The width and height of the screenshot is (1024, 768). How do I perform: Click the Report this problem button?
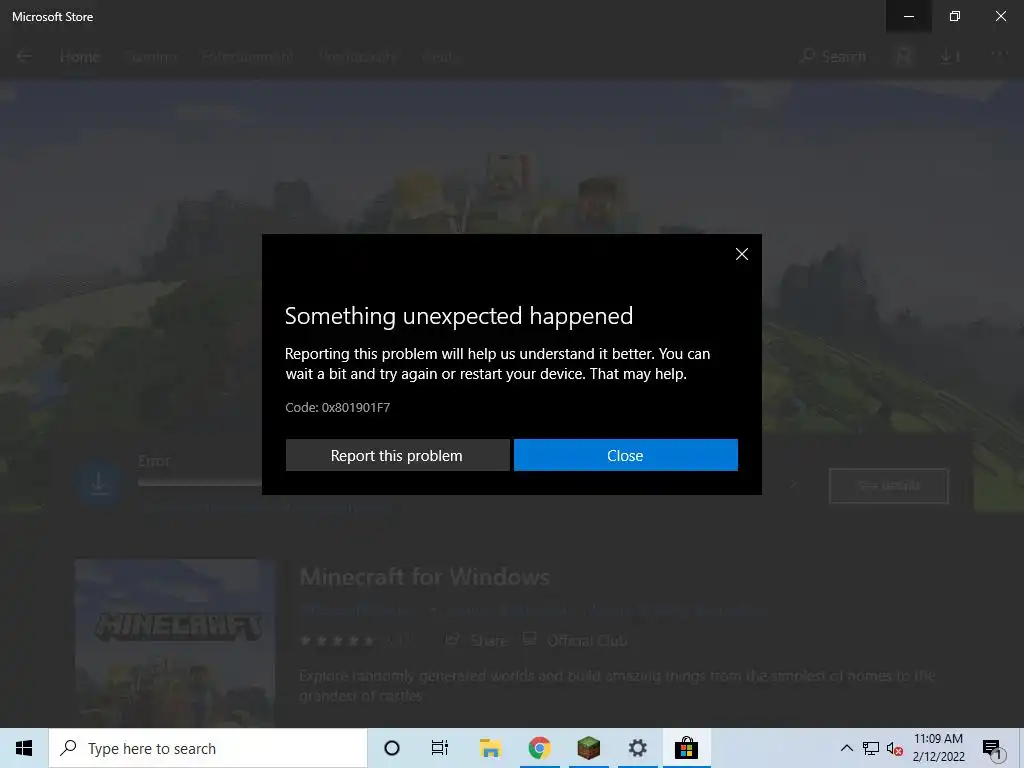397,455
